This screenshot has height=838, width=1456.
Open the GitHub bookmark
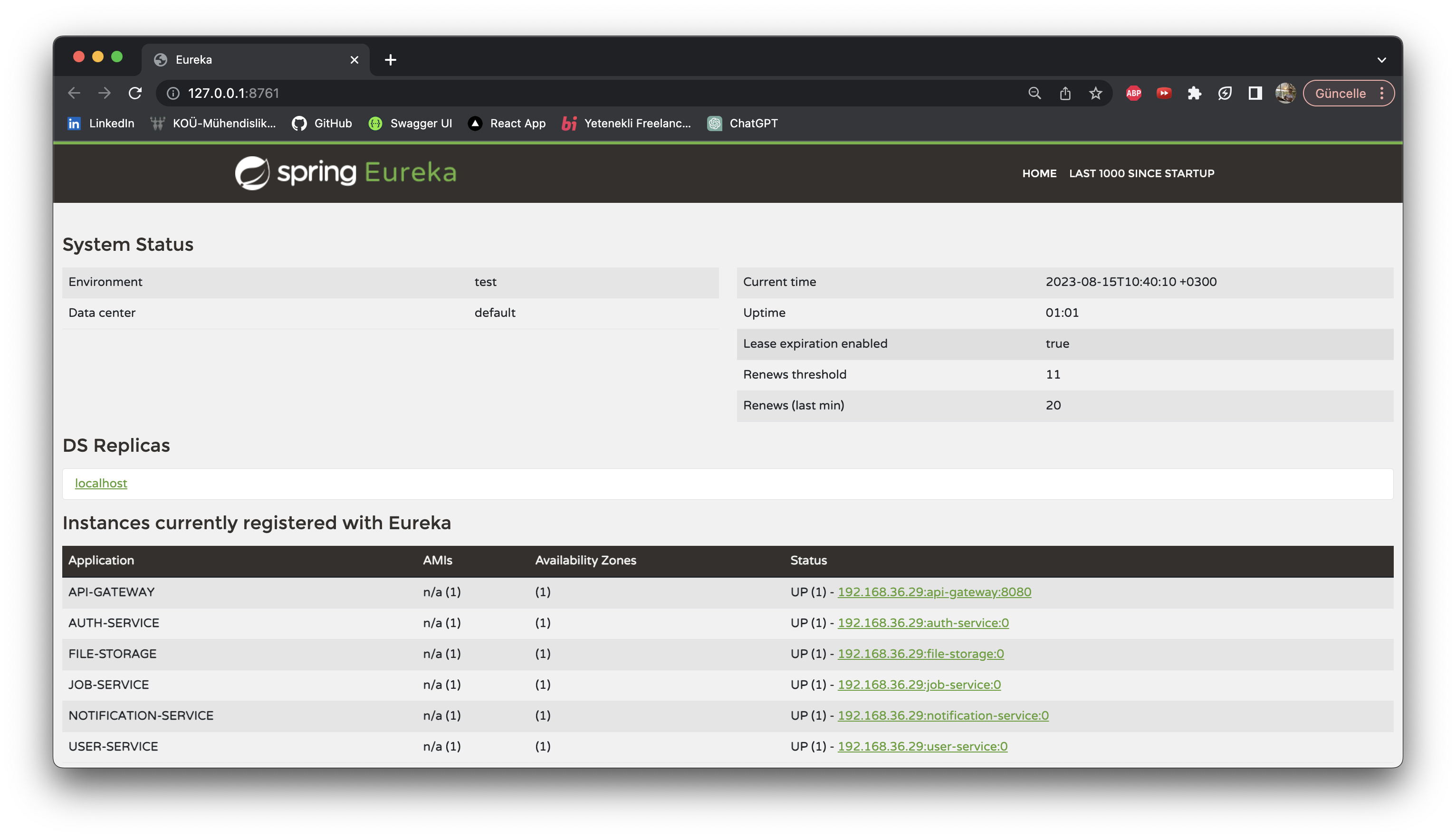(322, 123)
